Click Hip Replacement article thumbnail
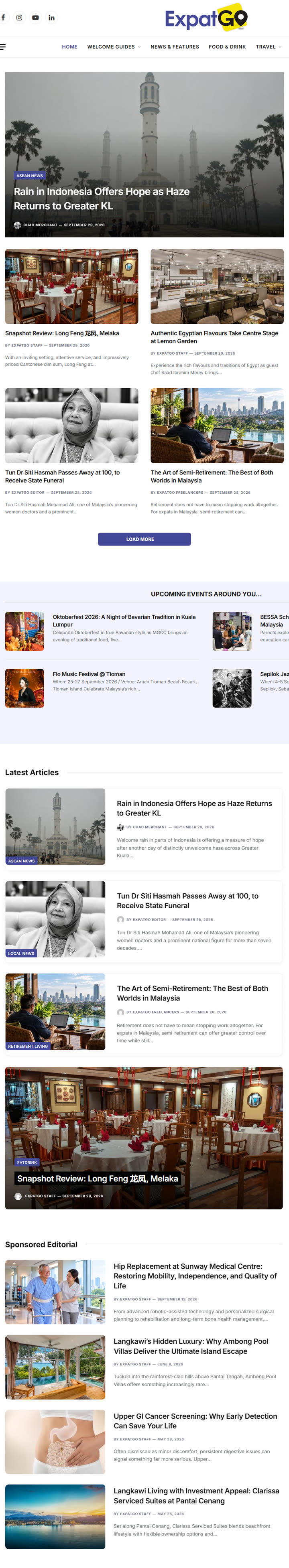The image size is (289, 1568). [55, 1292]
